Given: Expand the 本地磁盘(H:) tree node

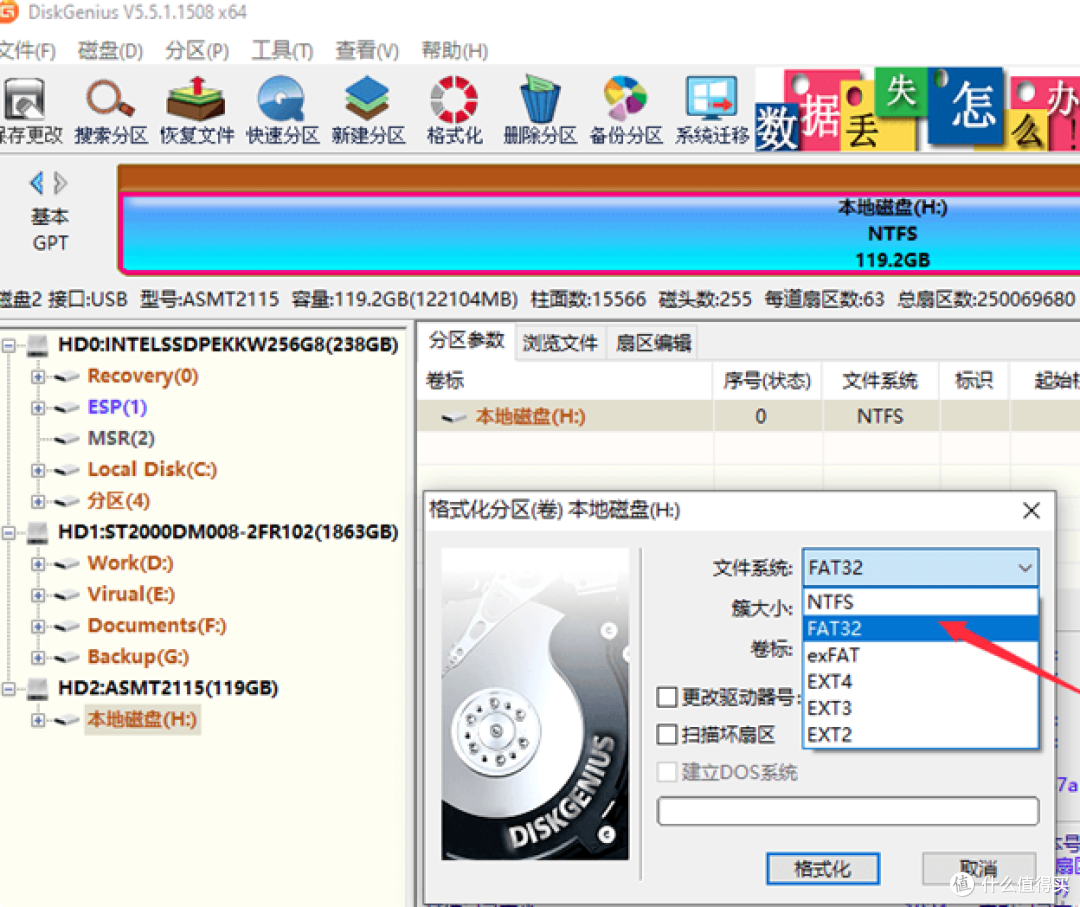Looking at the screenshot, I should point(38,720).
